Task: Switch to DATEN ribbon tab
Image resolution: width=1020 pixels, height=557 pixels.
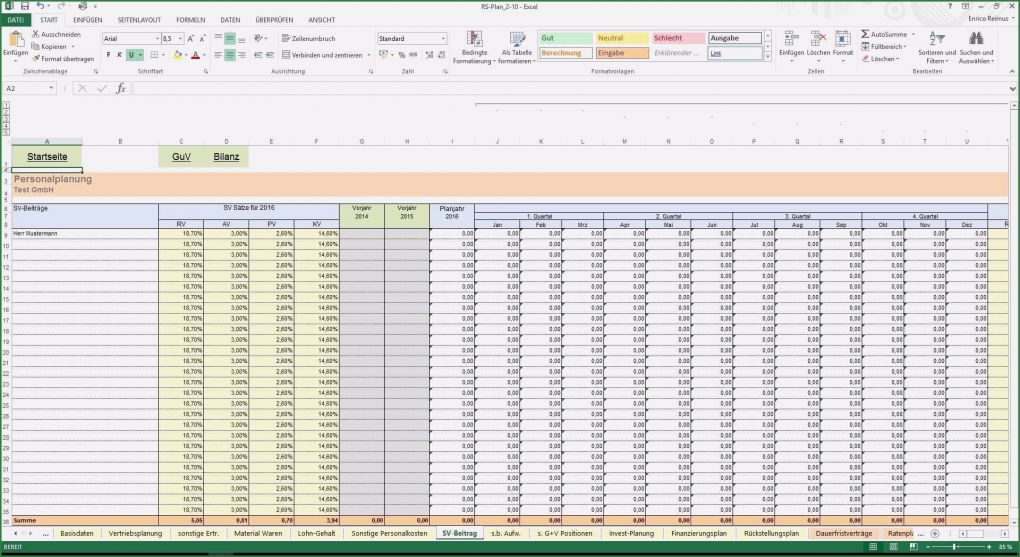Action: 230,20
